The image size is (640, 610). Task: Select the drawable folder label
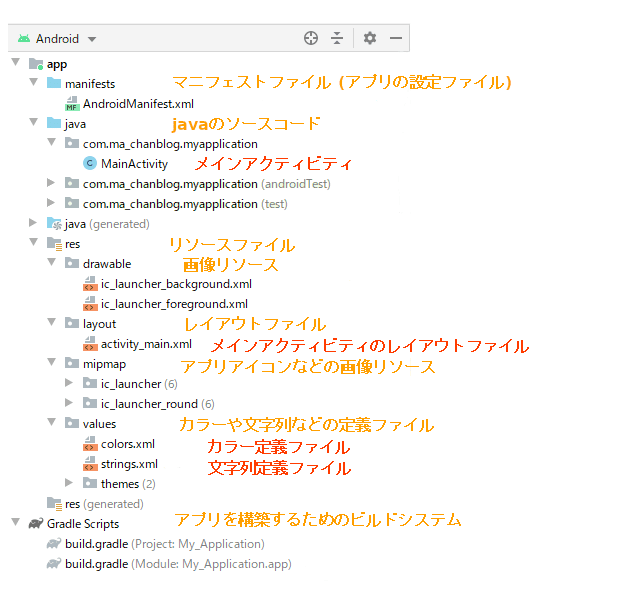click(x=107, y=264)
